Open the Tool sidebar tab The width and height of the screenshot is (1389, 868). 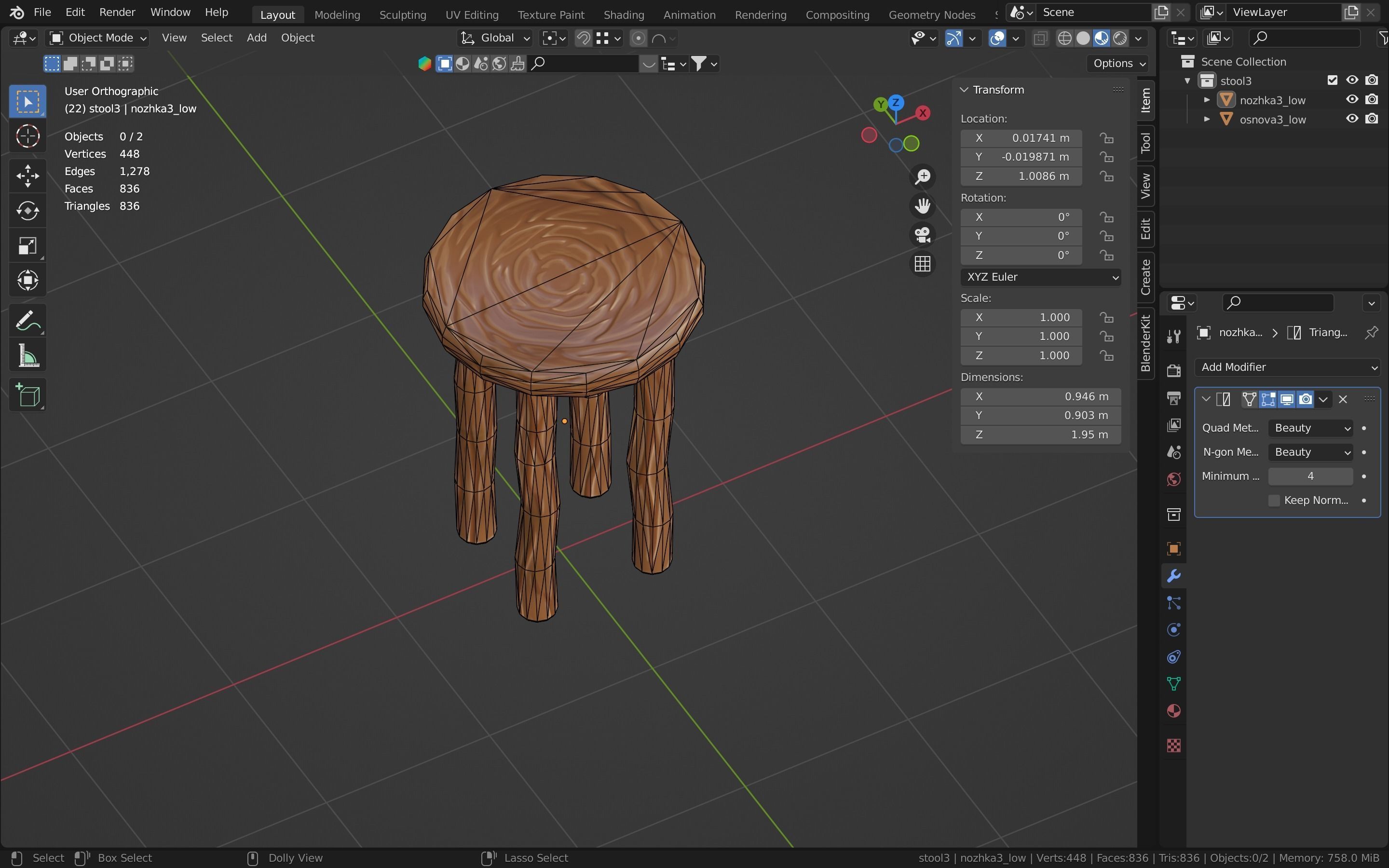[x=1145, y=142]
